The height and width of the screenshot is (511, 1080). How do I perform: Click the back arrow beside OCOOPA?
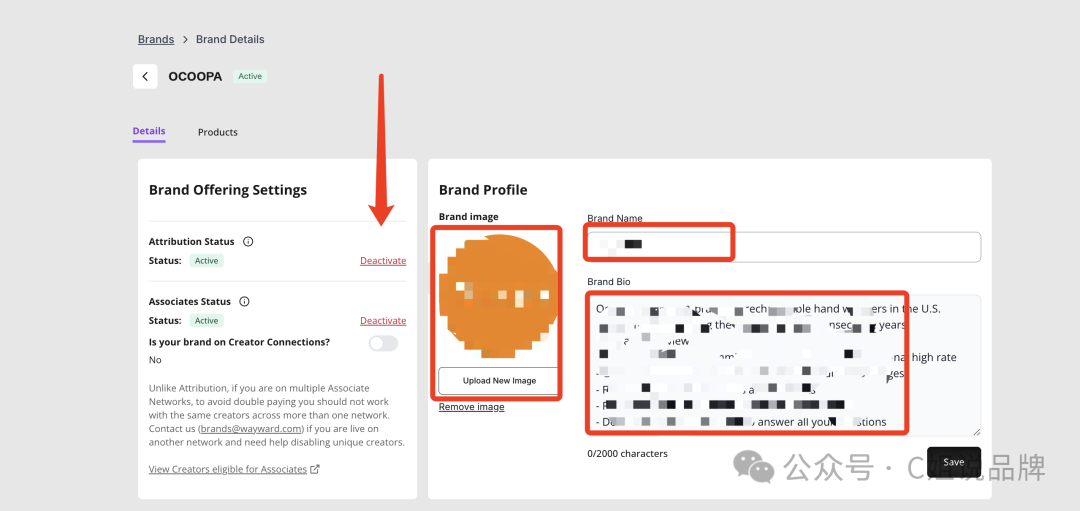(x=145, y=77)
